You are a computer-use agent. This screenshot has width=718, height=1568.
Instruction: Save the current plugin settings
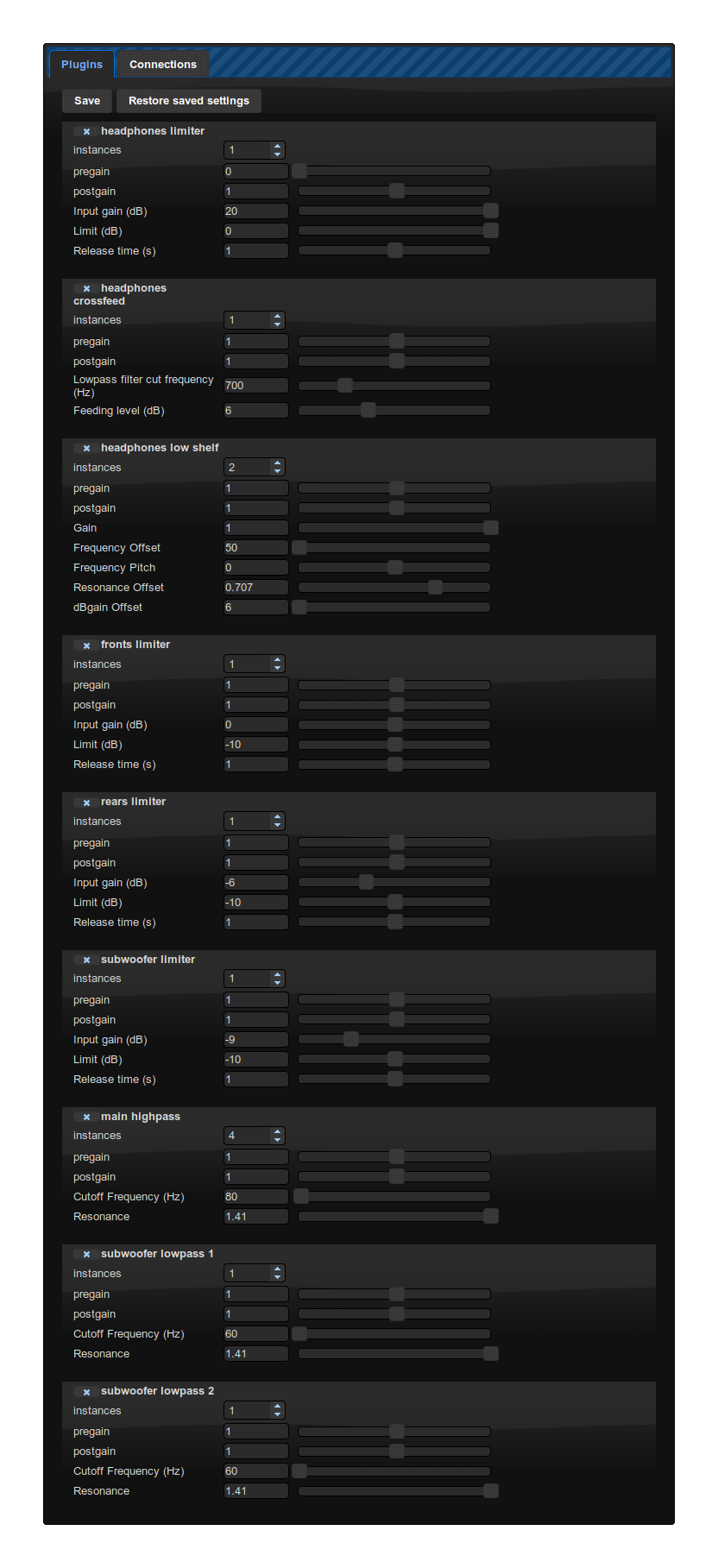pyautogui.click(x=87, y=101)
